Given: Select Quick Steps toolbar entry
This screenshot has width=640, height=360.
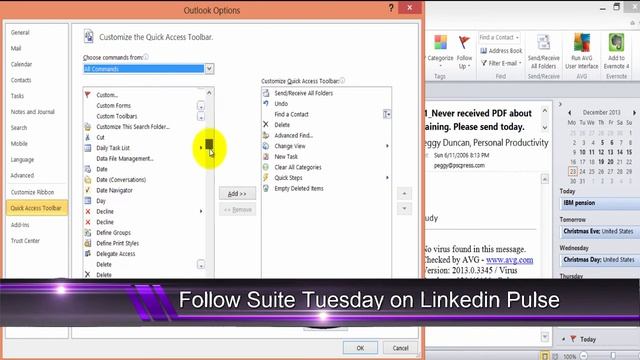Looking at the screenshot, I should 288,178.
